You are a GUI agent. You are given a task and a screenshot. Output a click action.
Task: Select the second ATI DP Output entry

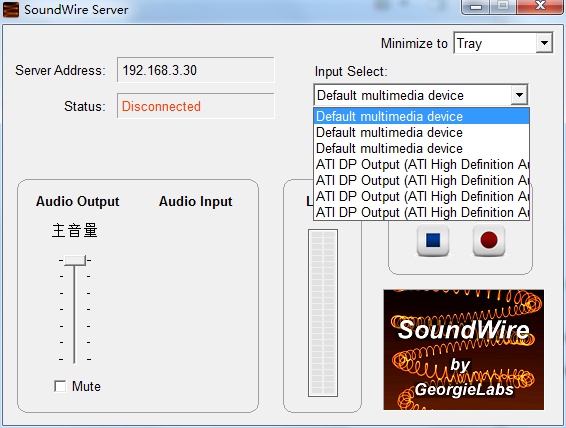[422, 180]
